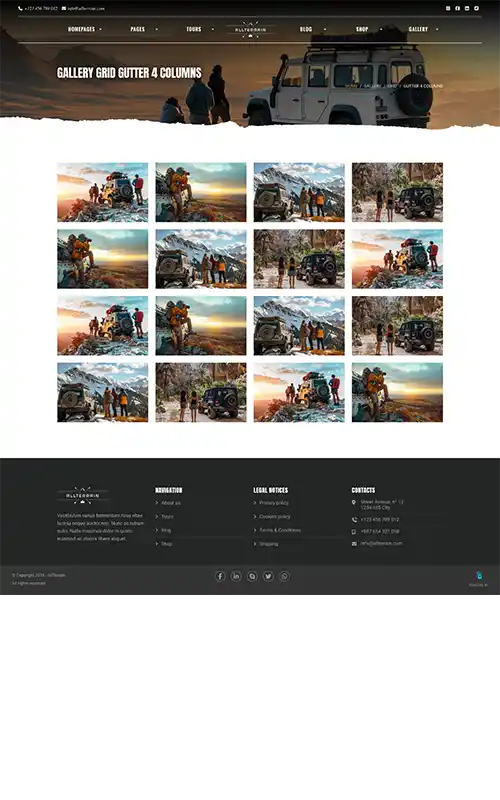Expand the Gallery menu dropdown arrow
This screenshot has height=800, width=500.
(x=437, y=29)
